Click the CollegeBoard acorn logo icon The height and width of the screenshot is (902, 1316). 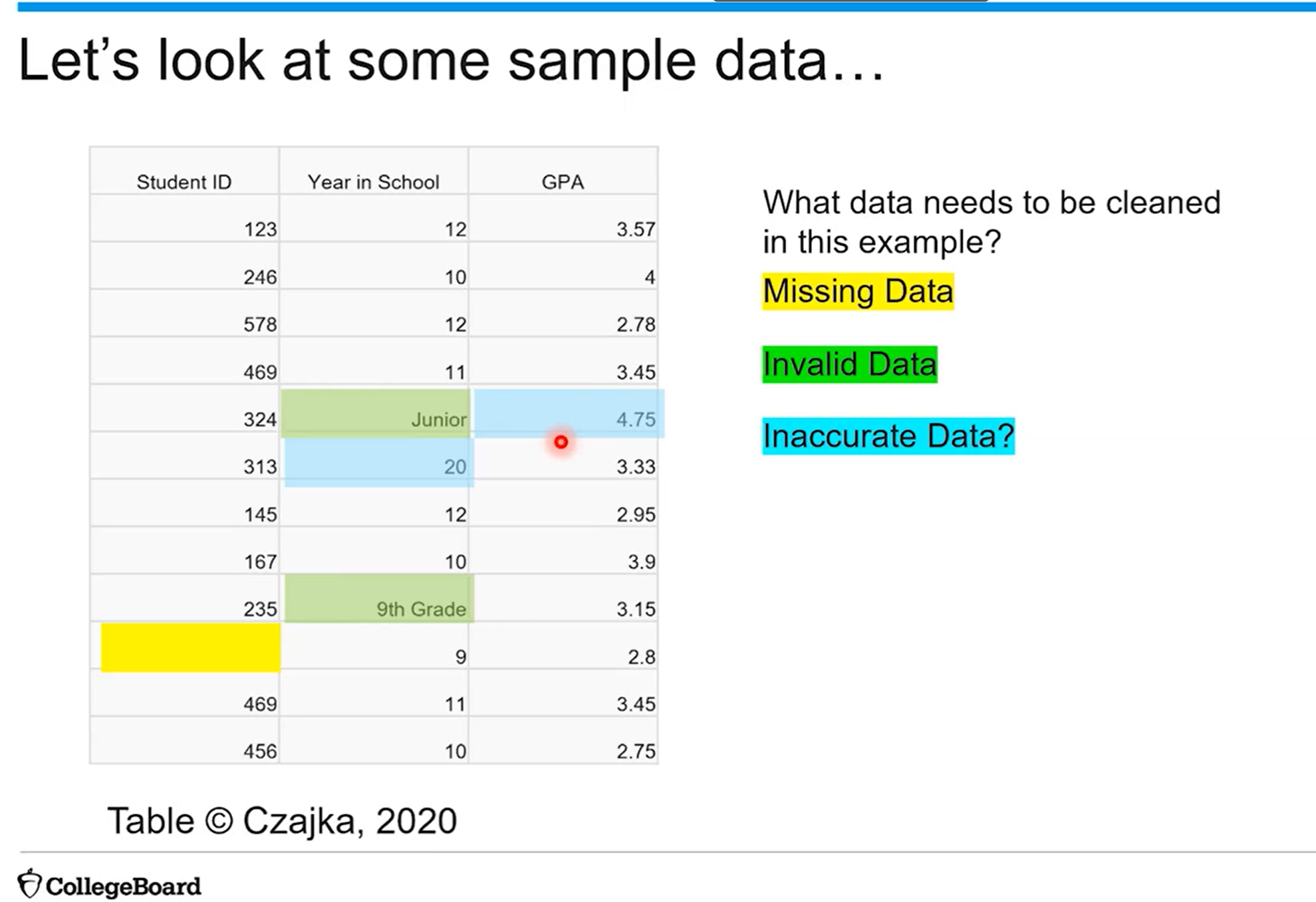click(x=29, y=884)
